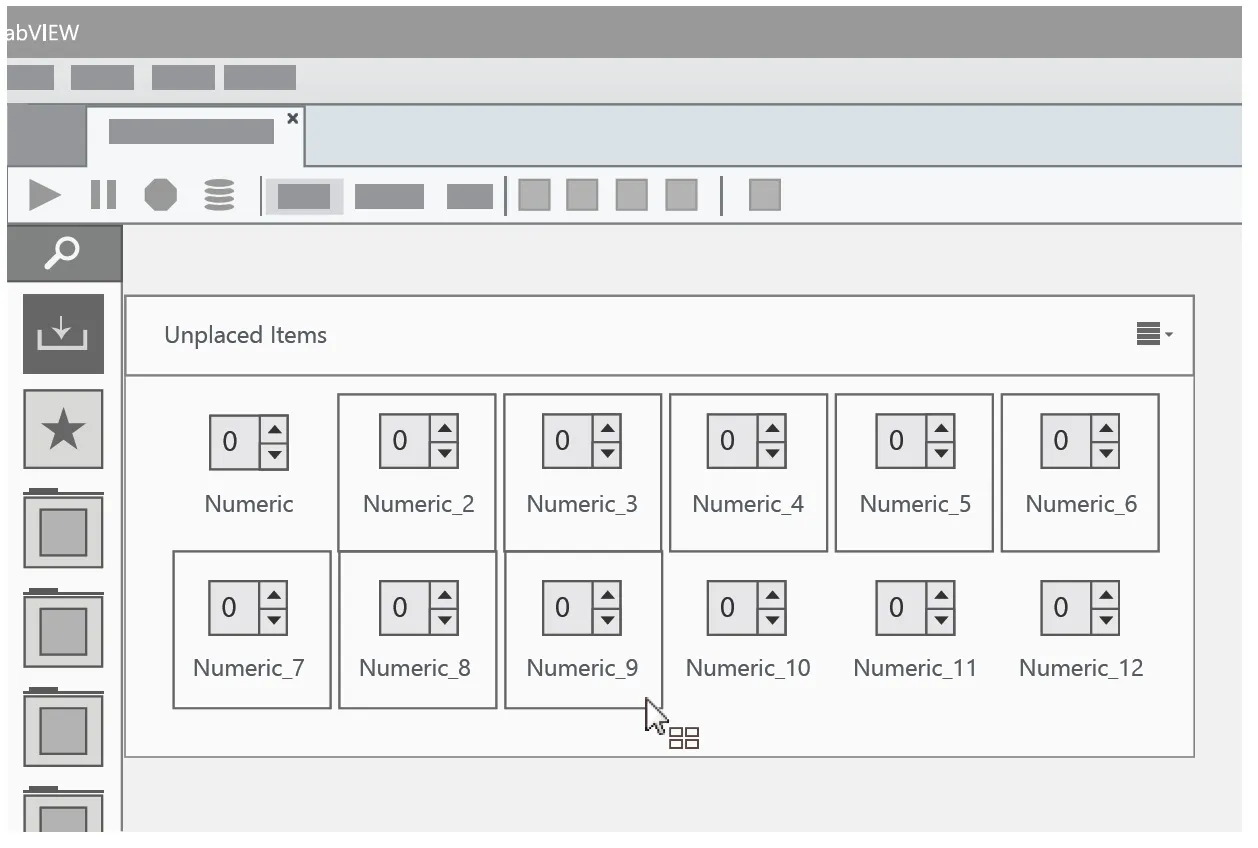Open the search palette in the left sidebar
Image resolution: width=1258 pixels, height=848 pixels.
63,252
